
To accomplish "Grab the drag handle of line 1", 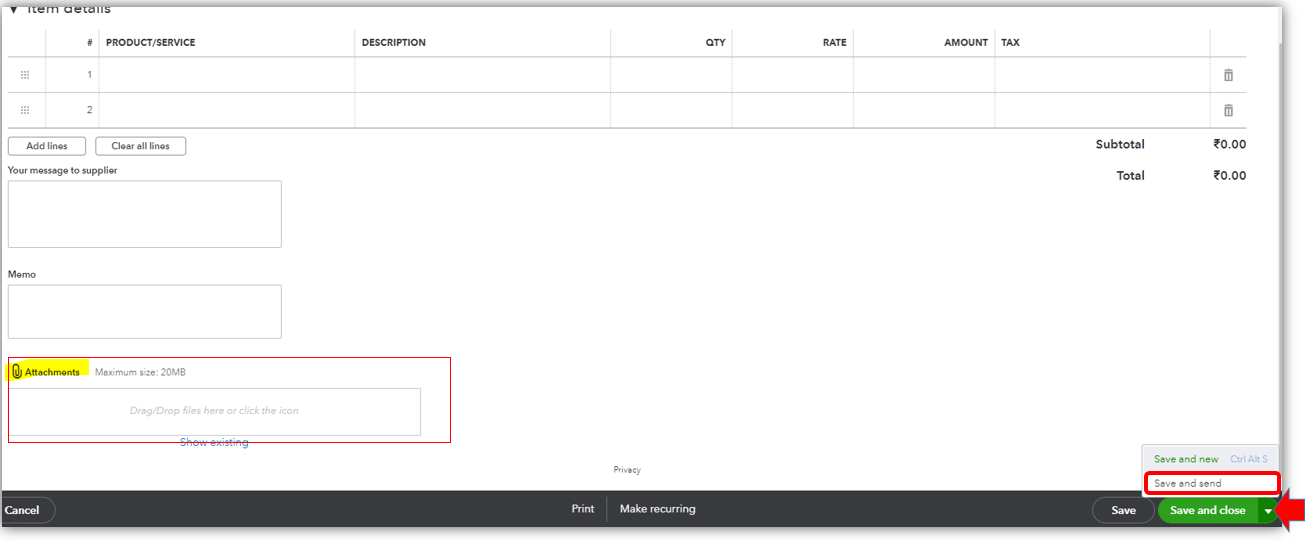I will 25,75.
